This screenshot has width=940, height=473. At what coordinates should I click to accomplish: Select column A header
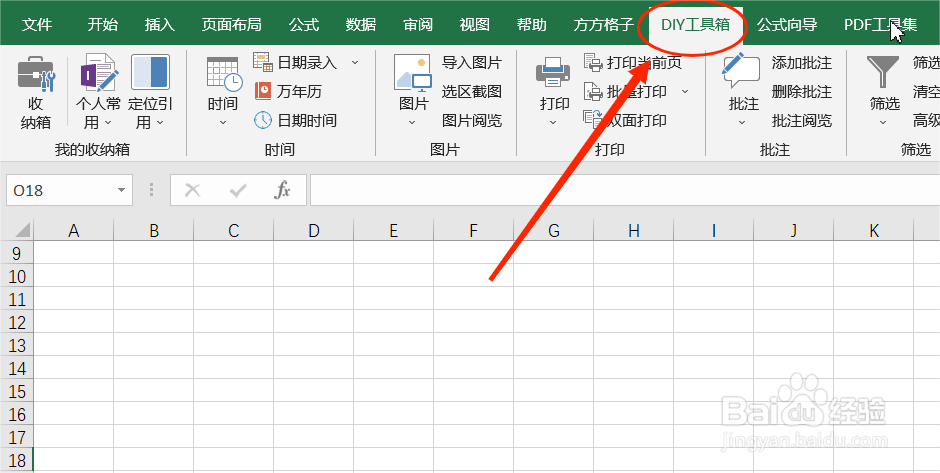click(74, 230)
